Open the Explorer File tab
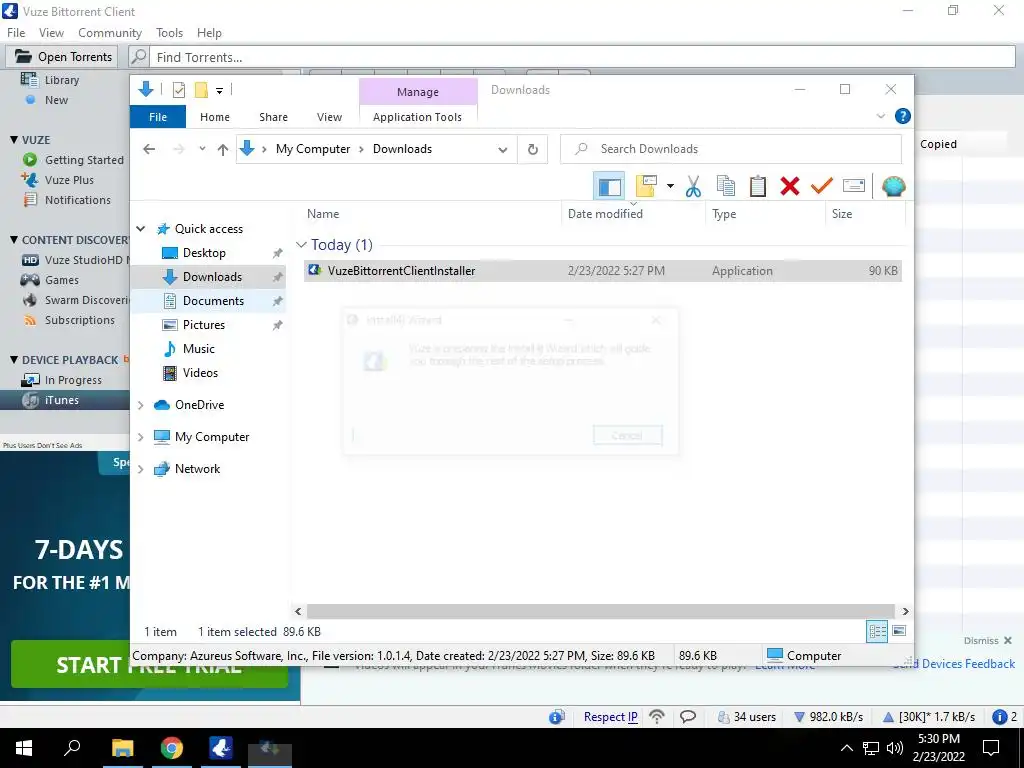This screenshot has width=1024, height=768. (x=158, y=117)
